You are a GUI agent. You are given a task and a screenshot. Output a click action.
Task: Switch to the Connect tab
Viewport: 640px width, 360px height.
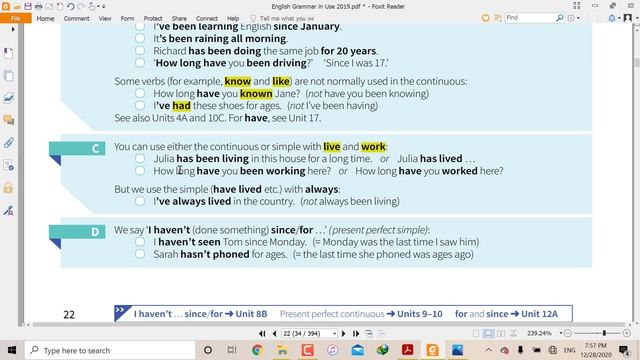[207, 18]
